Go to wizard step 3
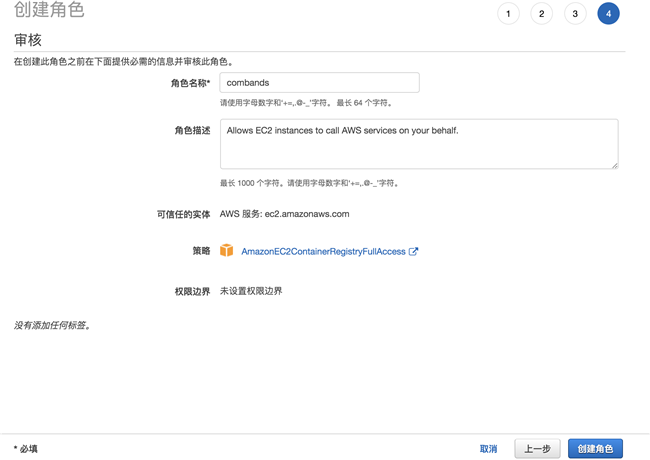This screenshot has width=650, height=460. 575,14
